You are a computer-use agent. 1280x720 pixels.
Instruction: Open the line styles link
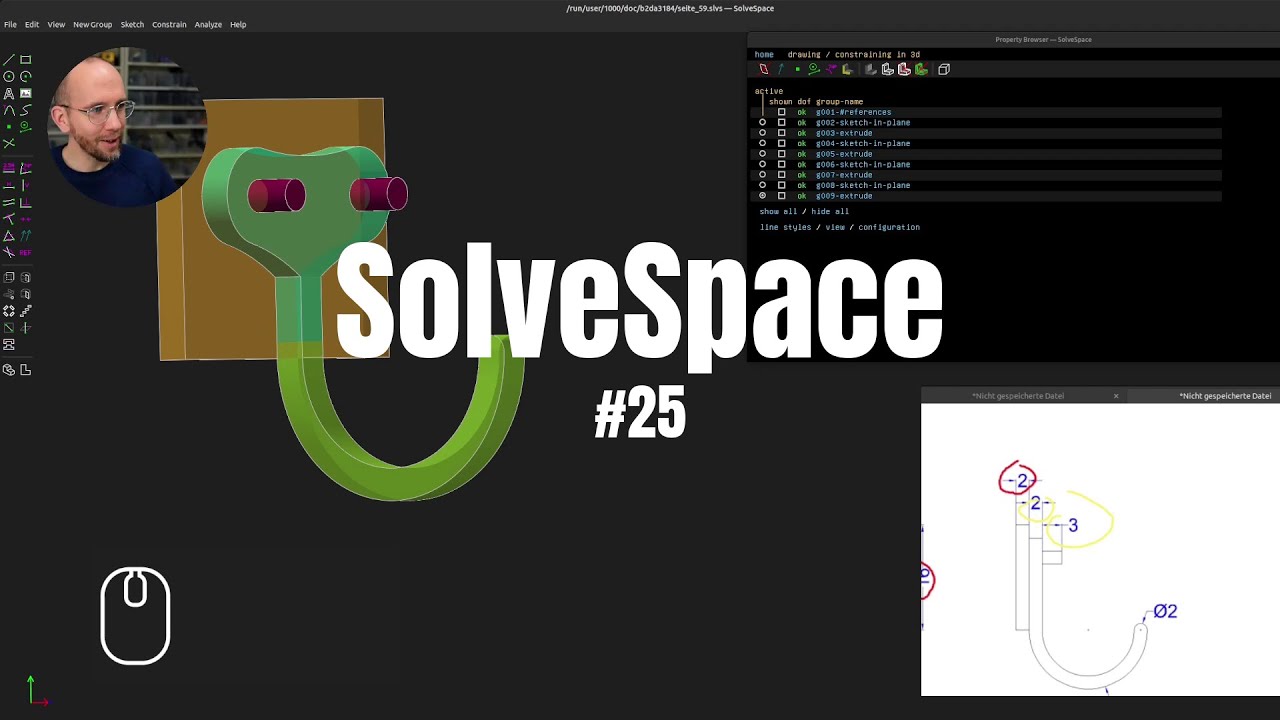pos(785,227)
